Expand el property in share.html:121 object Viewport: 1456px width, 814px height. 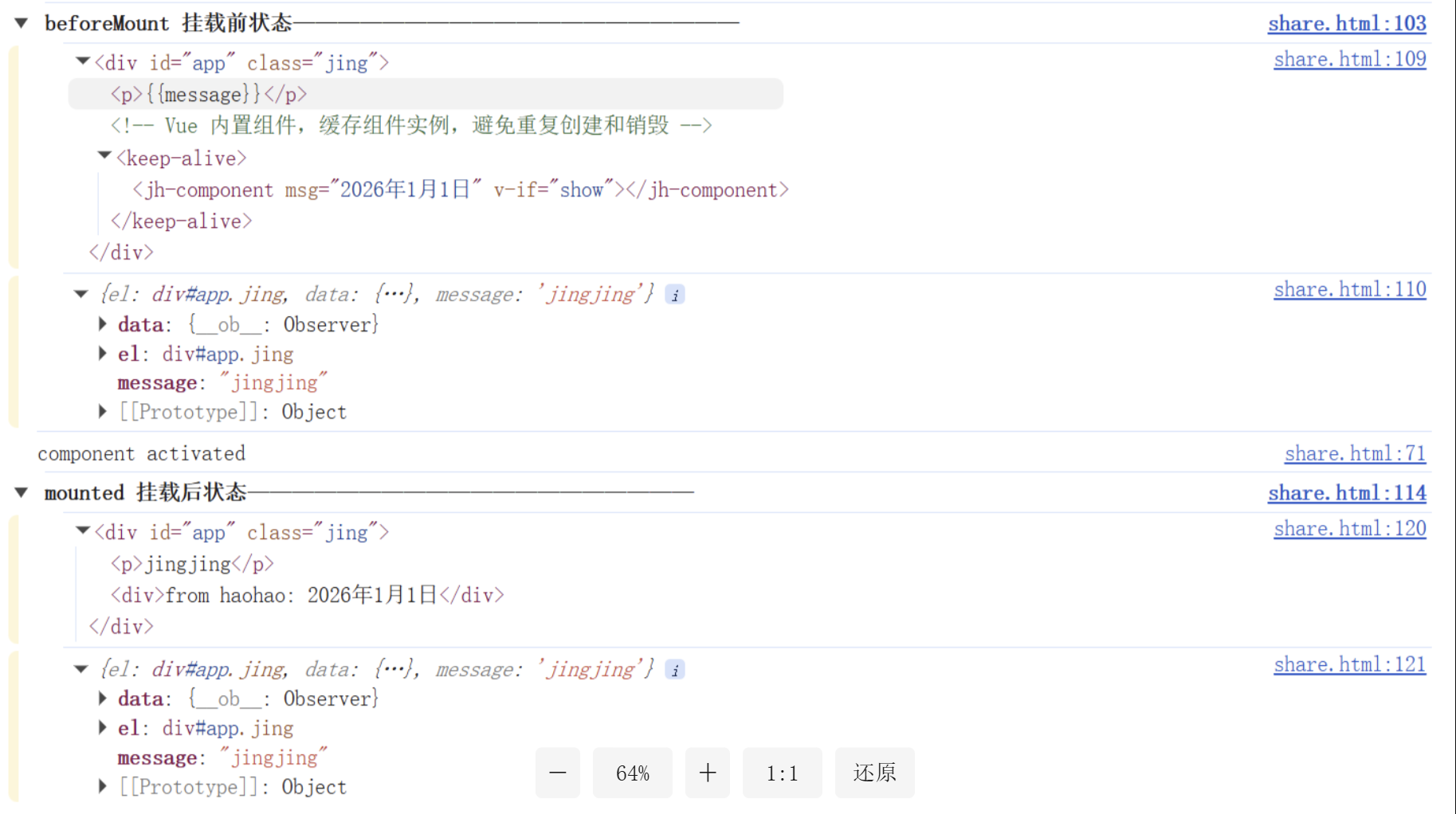point(103,728)
